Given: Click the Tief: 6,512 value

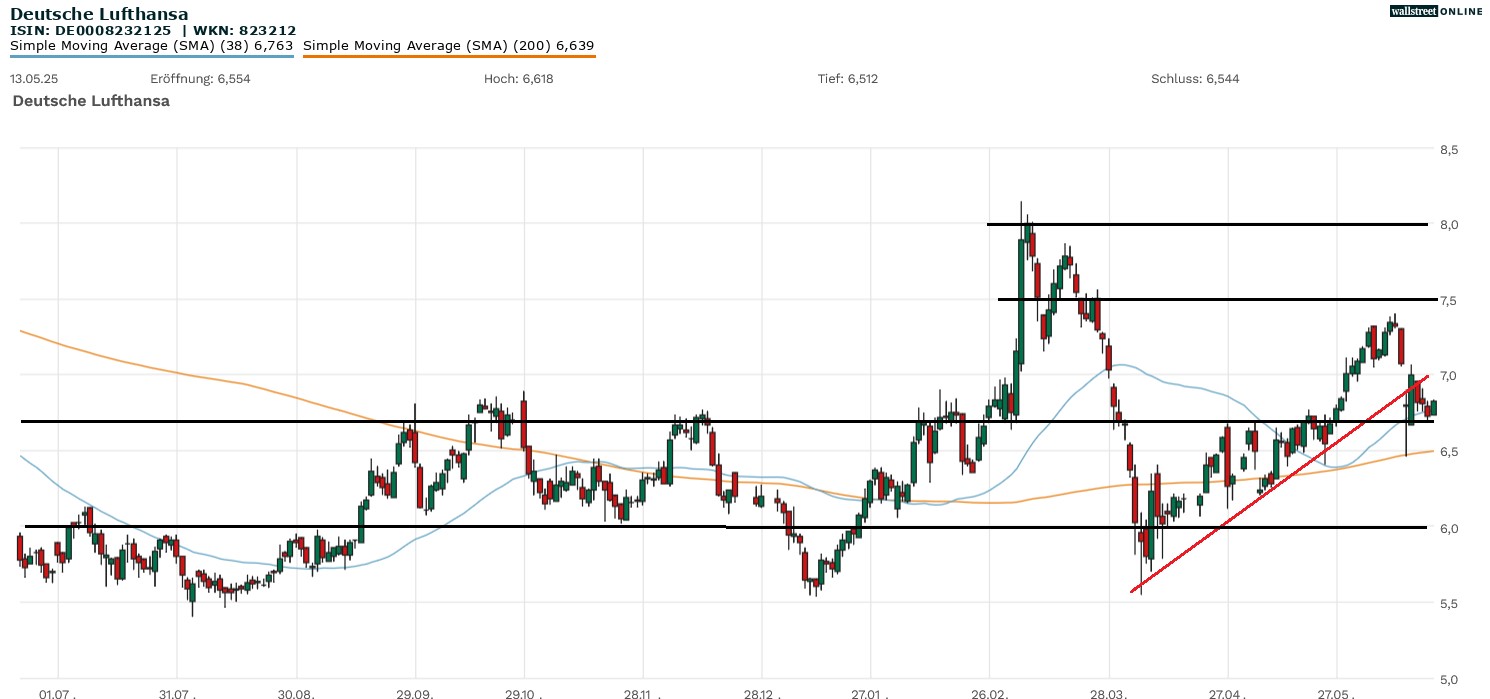Looking at the screenshot, I should [x=848, y=78].
